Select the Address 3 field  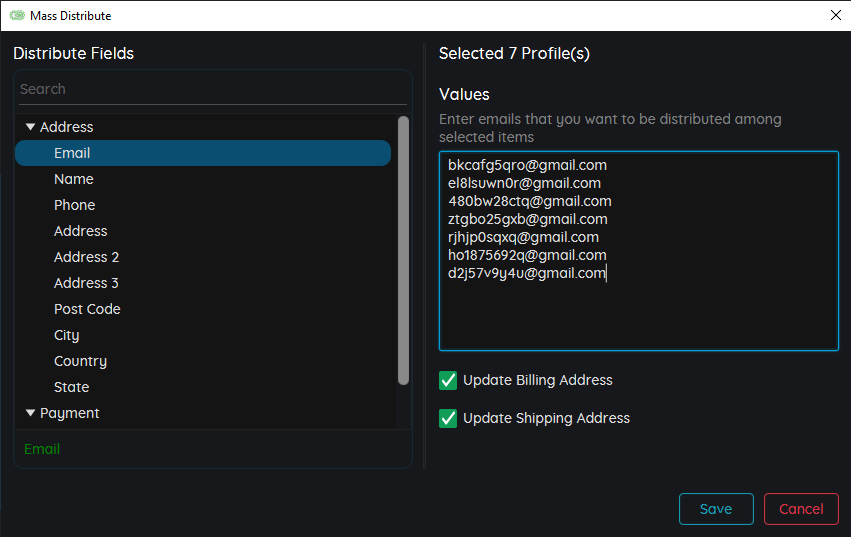tap(203, 283)
